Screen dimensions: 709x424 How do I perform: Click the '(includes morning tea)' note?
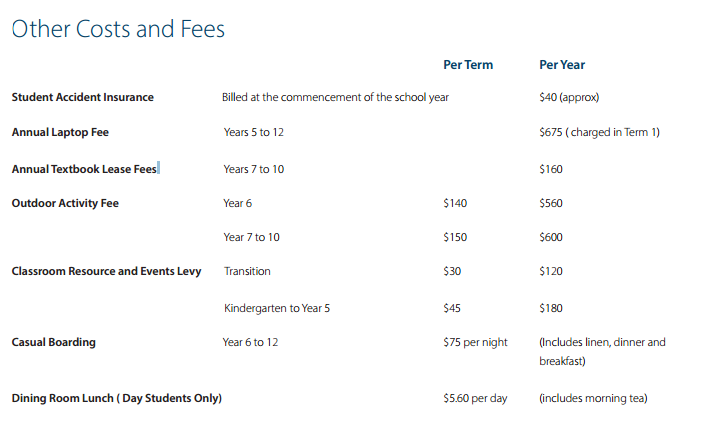[x=593, y=398]
